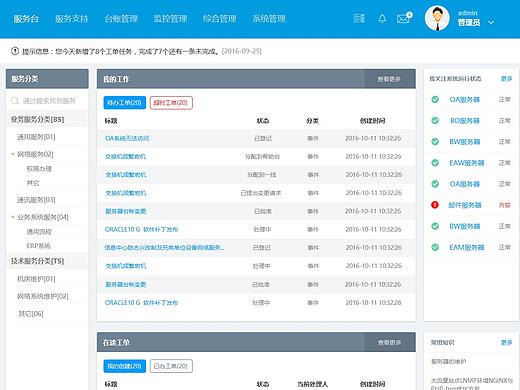Open the list view icon in header
The width and height of the screenshot is (520, 390).
359,18
